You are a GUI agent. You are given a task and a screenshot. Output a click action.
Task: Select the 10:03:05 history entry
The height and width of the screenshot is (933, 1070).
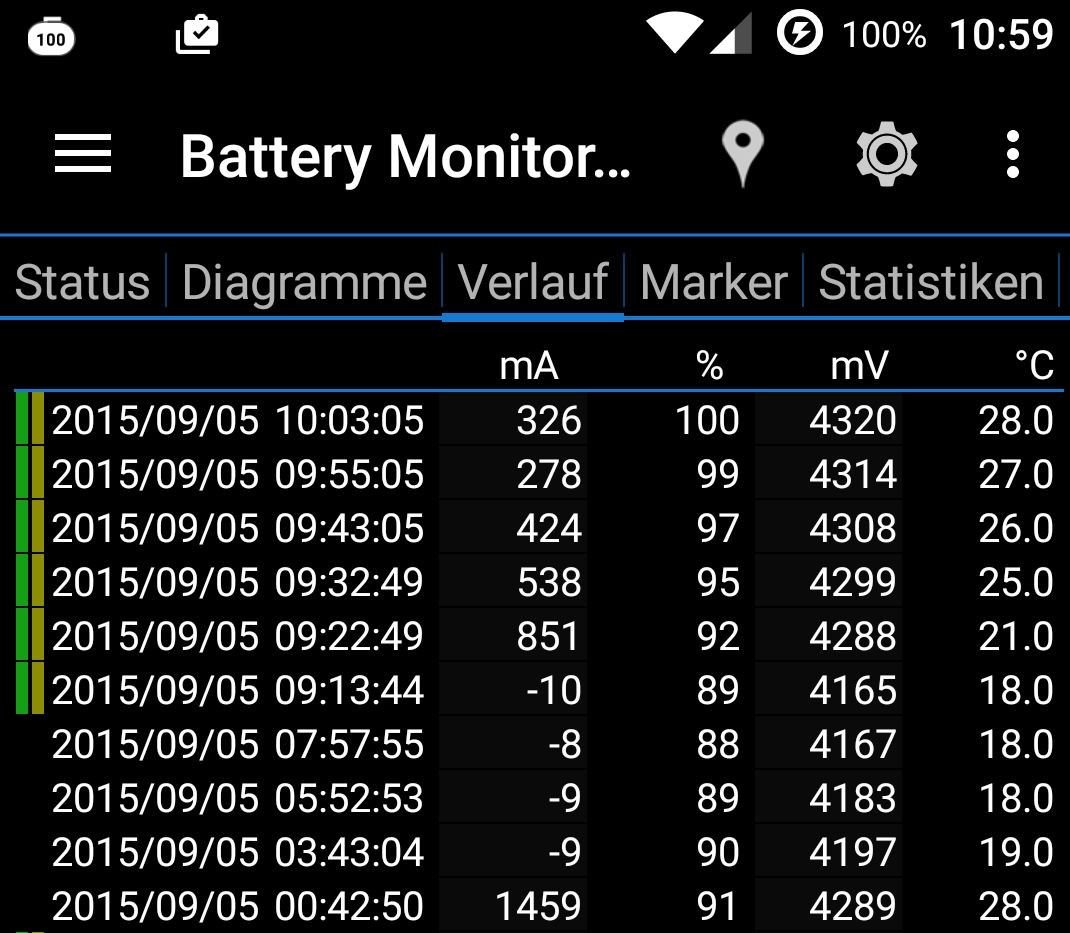pyautogui.click(x=237, y=420)
